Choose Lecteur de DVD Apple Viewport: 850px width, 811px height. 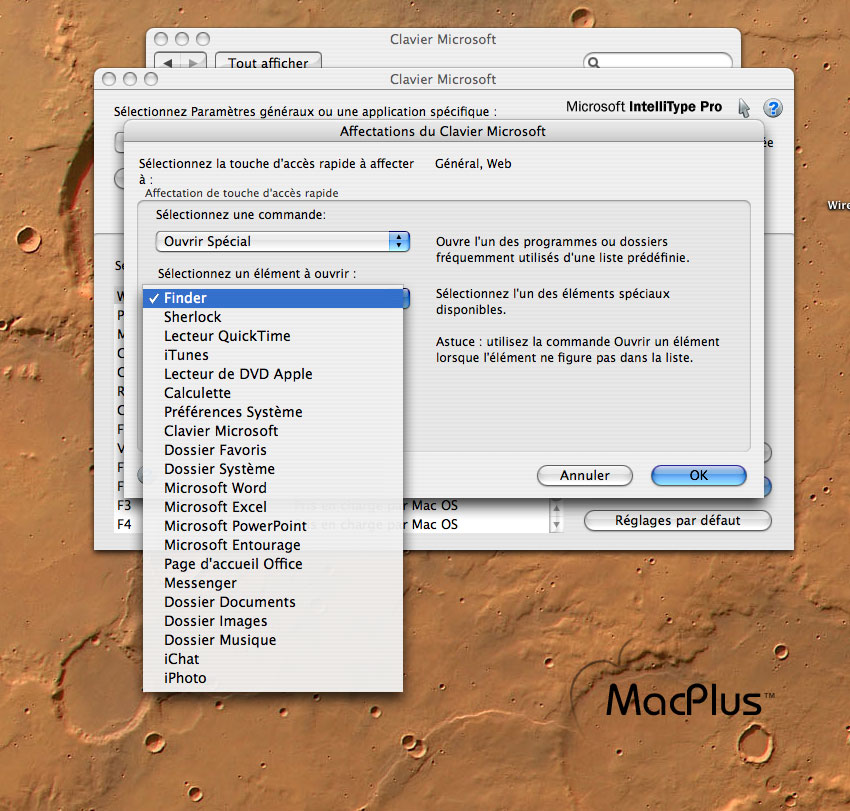pyautogui.click(x=273, y=374)
